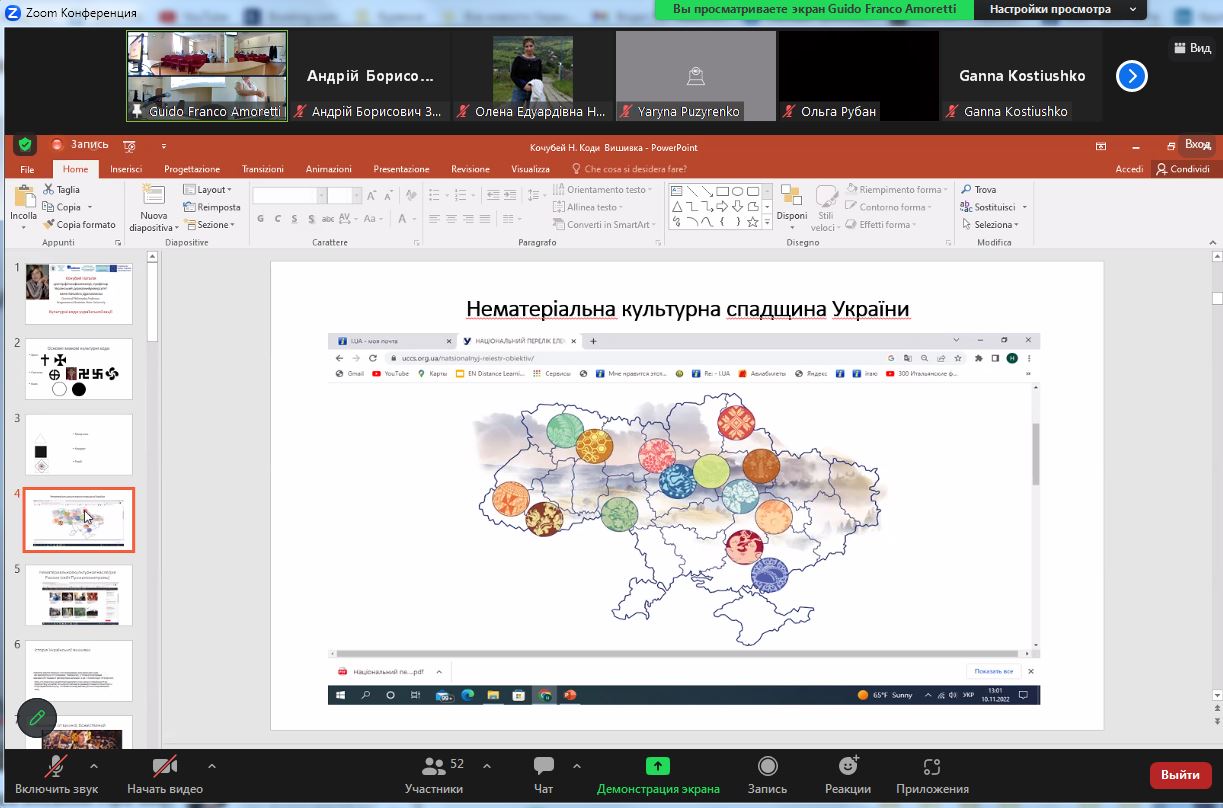The image size is (1223, 808).
Task: Start video with the camera toggle
Action: 164,767
